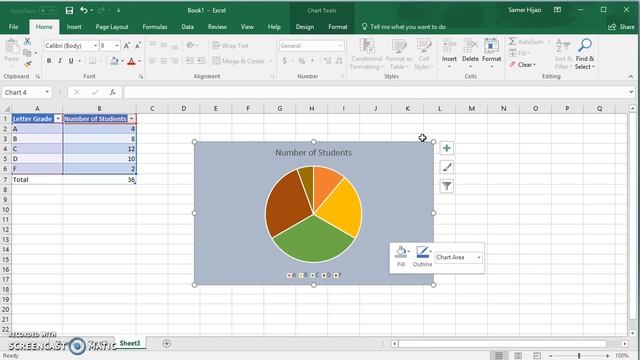Open Chart Filters funnel button
This screenshot has width=640, height=360.
(x=447, y=186)
